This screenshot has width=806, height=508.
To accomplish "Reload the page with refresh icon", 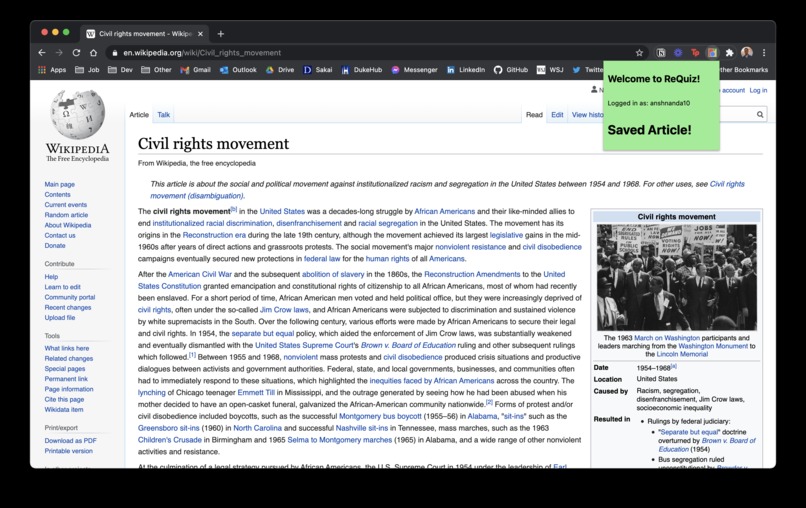I will pos(76,52).
